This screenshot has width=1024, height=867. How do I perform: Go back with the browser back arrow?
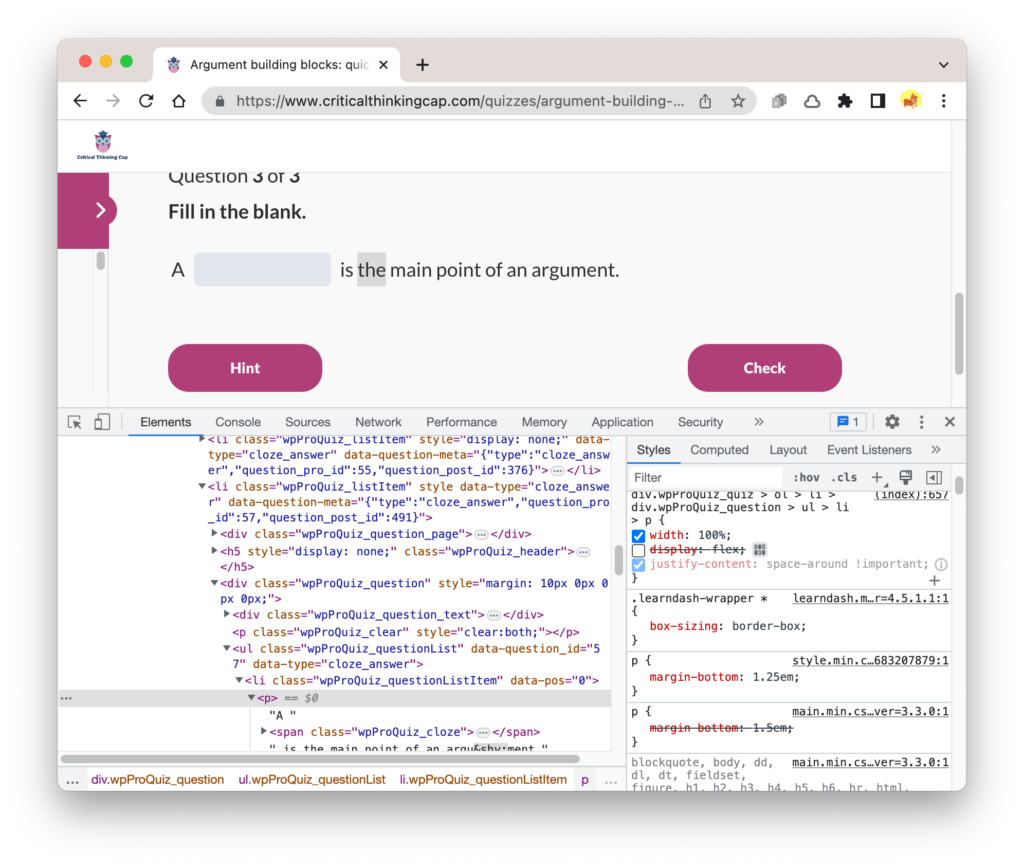pyautogui.click(x=80, y=101)
